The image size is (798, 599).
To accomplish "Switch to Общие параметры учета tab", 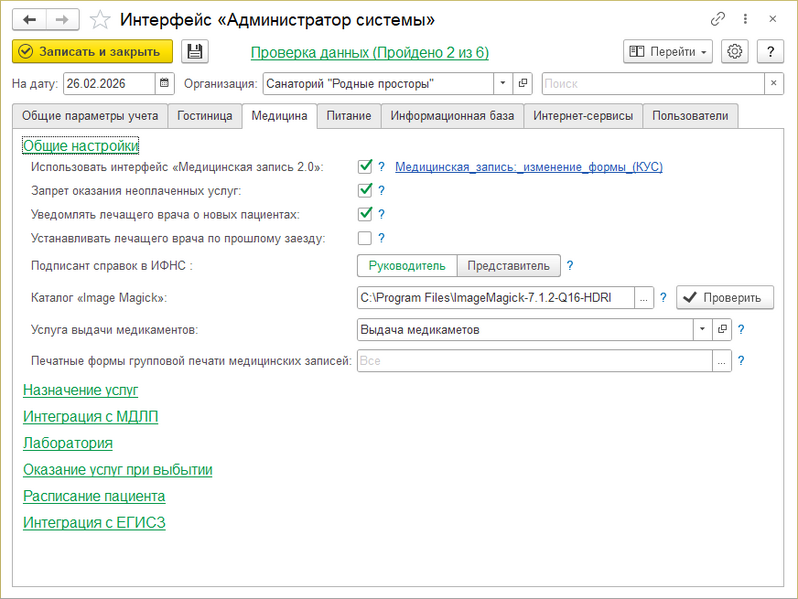I will point(90,116).
